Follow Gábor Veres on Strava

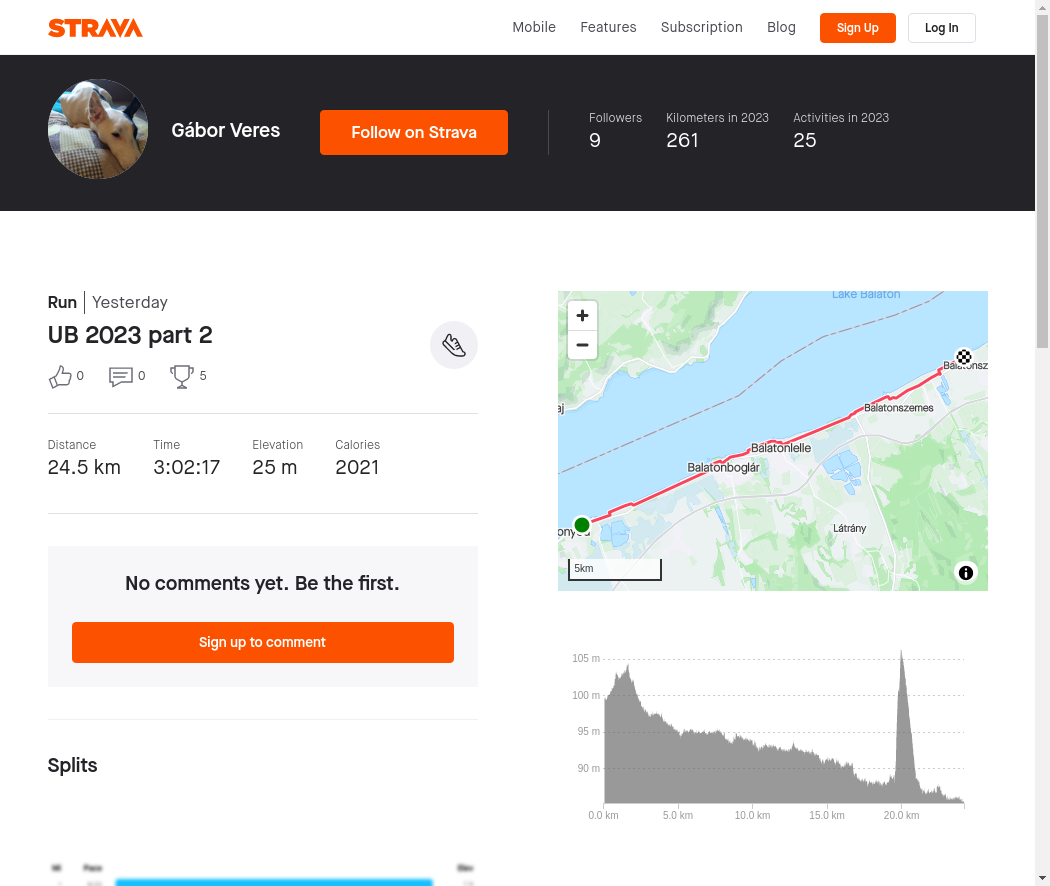(x=413, y=133)
